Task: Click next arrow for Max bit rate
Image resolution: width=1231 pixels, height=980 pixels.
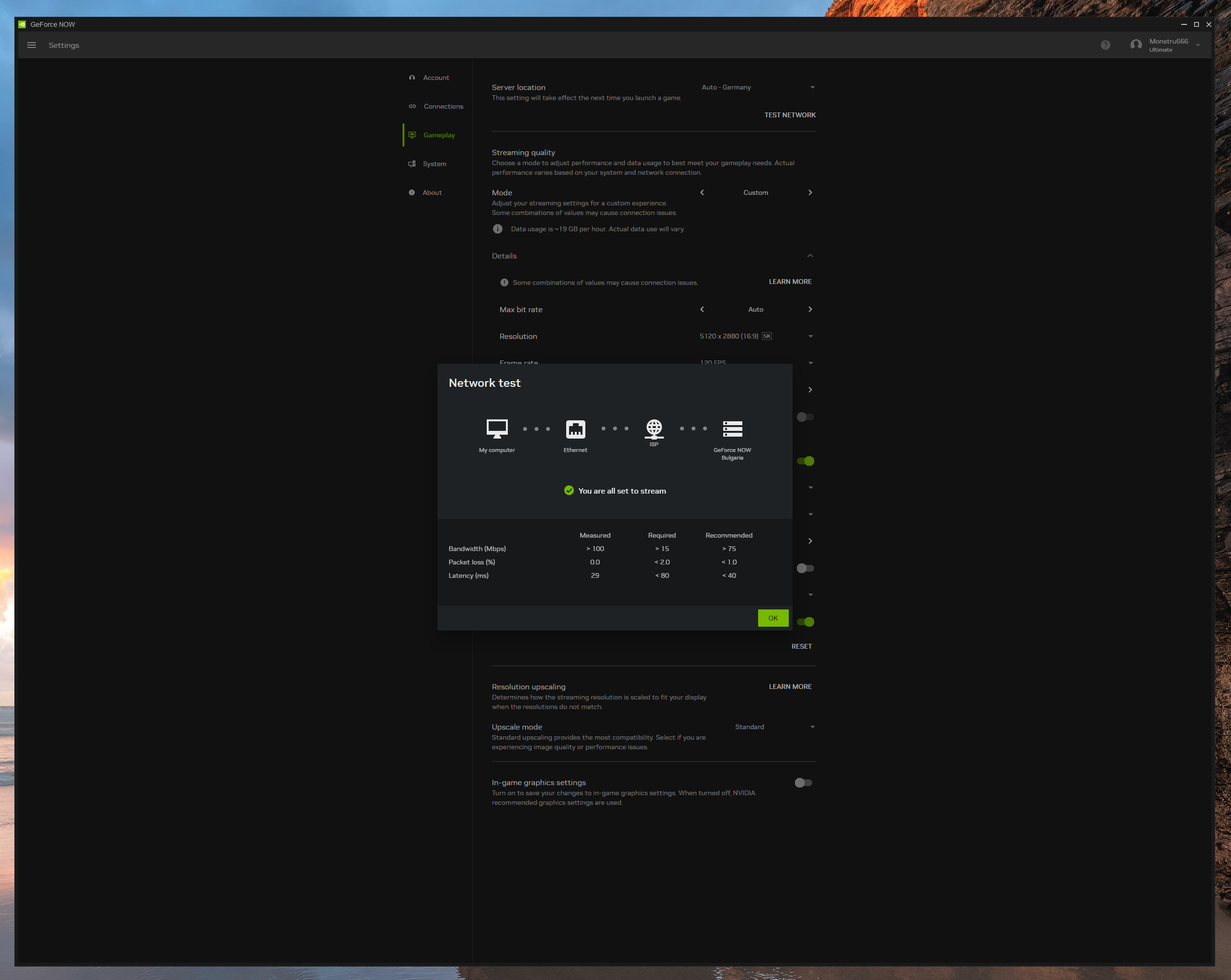Action: (810, 310)
